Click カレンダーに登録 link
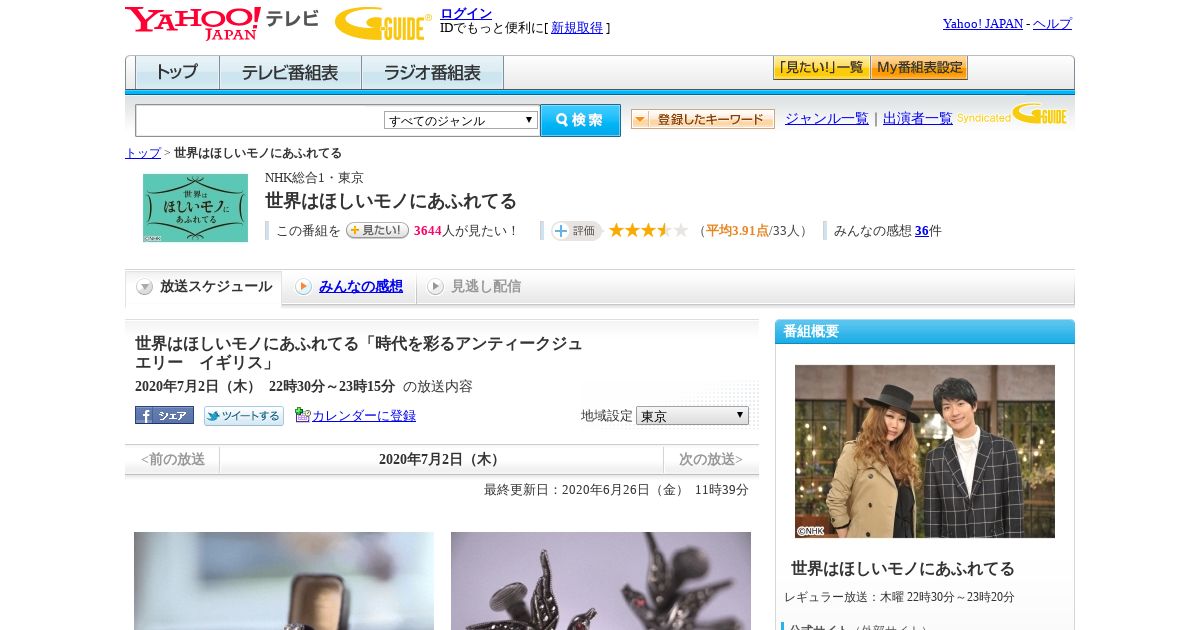The width and height of the screenshot is (1200, 630). (x=364, y=416)
